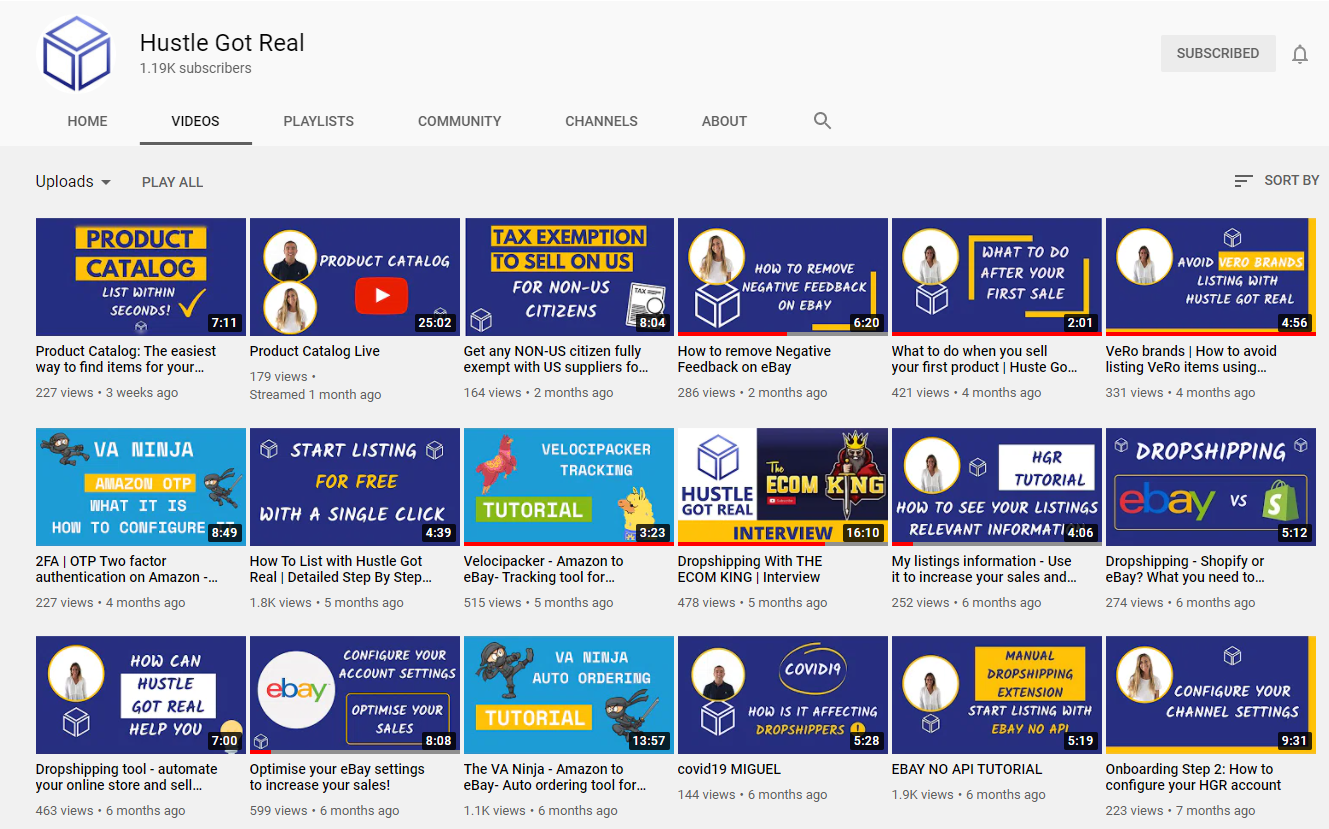Select the VIDEOS tab

(x=195, y=121)
